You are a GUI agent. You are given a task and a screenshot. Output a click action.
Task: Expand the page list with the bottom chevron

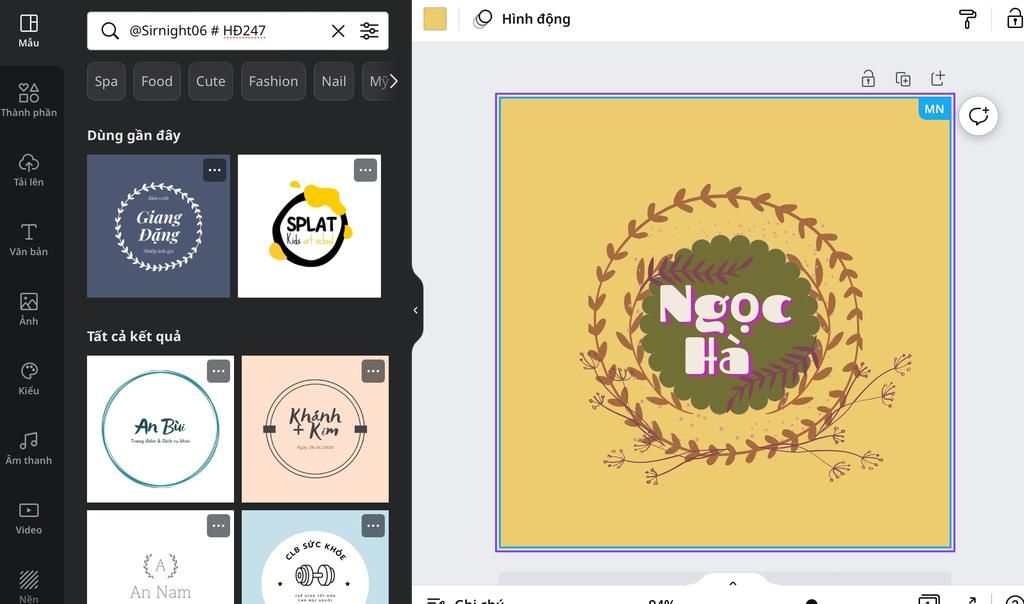tap(733, 584)
